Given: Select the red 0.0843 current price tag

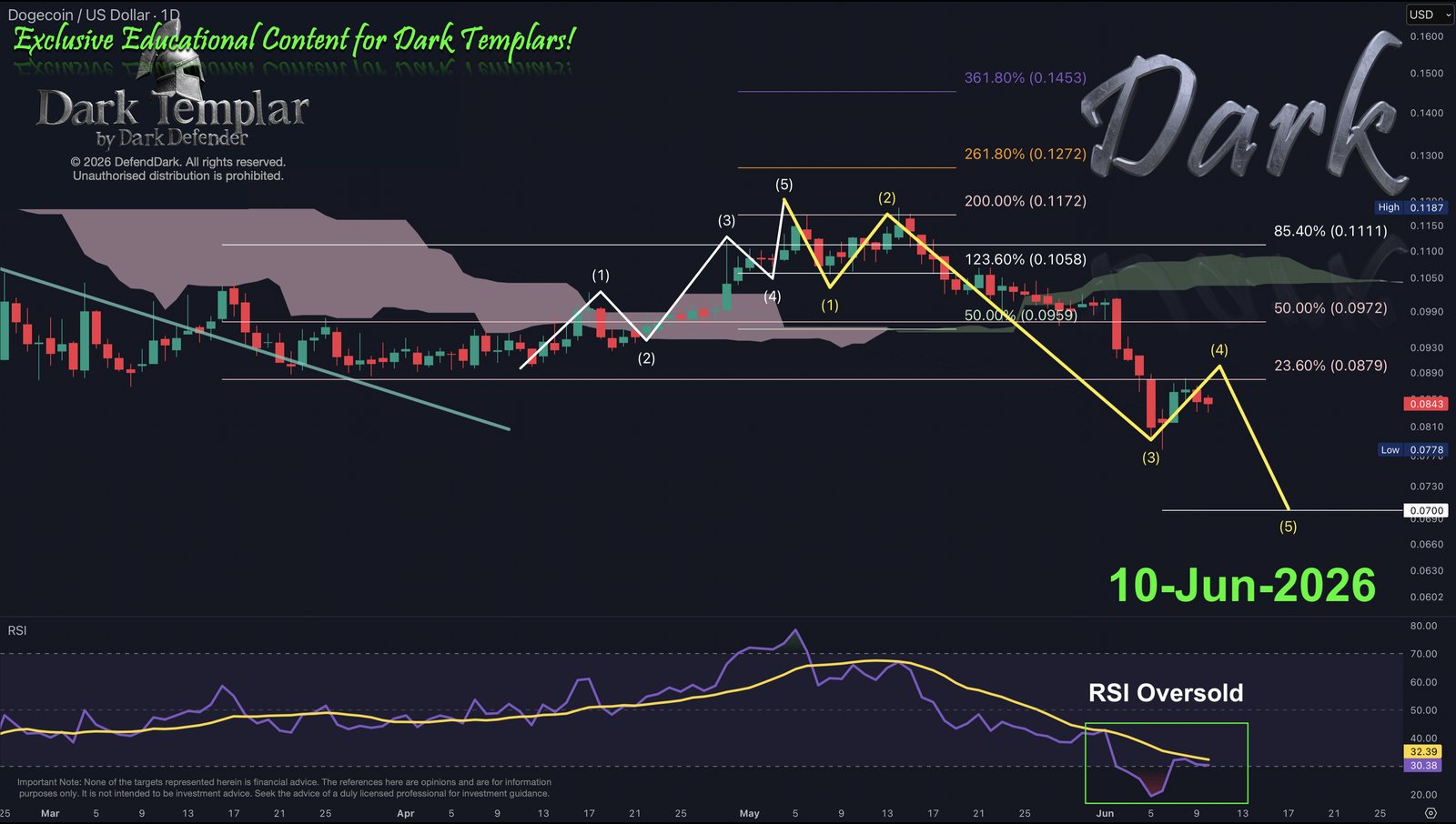Looking at the screenshot, I should pyautogui.click(x=1427, y=404).
